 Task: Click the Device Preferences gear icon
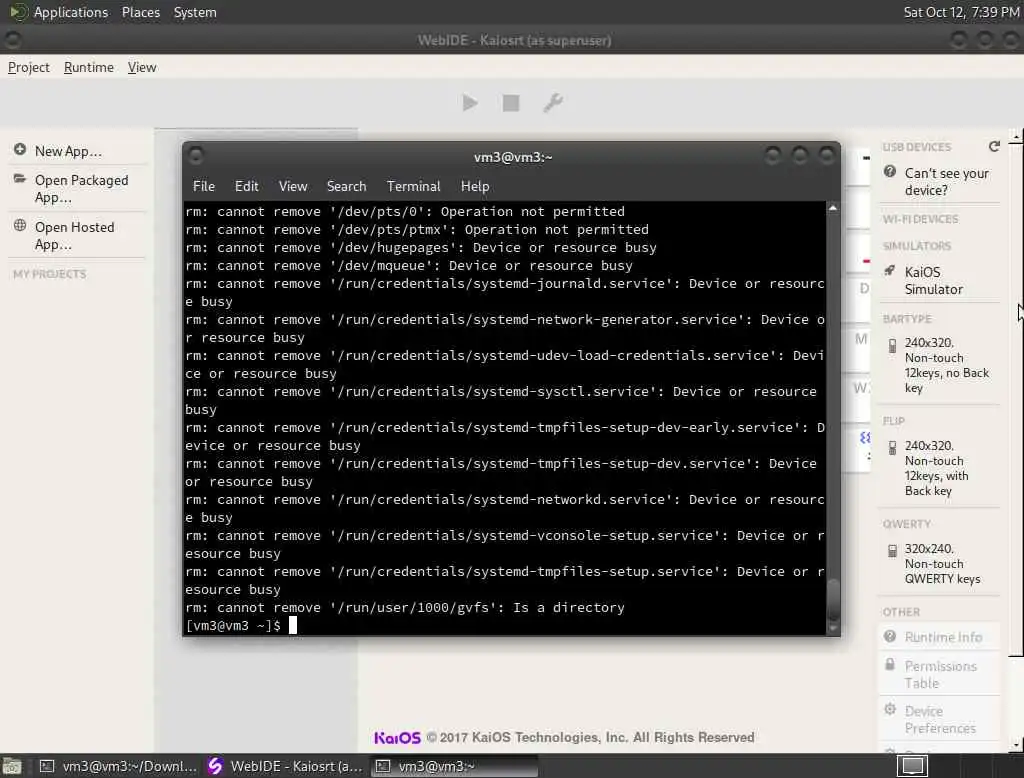click(889, 709)
